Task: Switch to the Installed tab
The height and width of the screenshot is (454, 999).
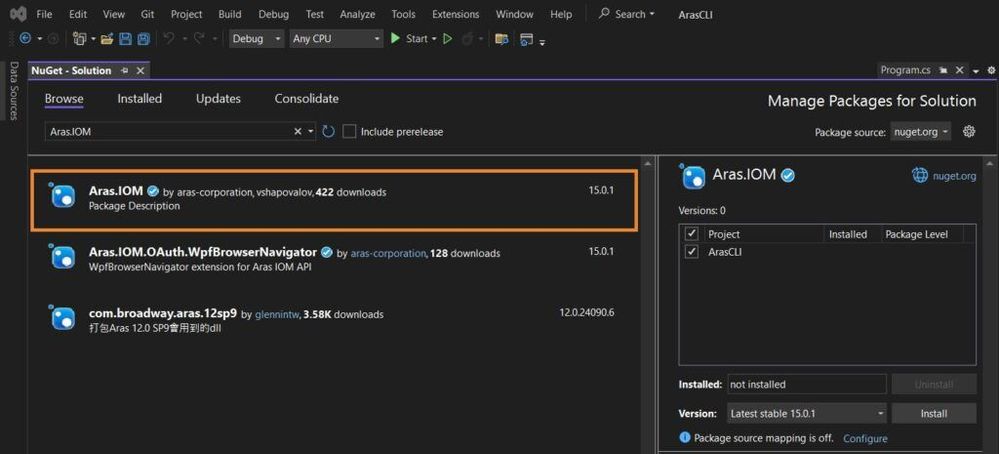Action: [139, 99]
